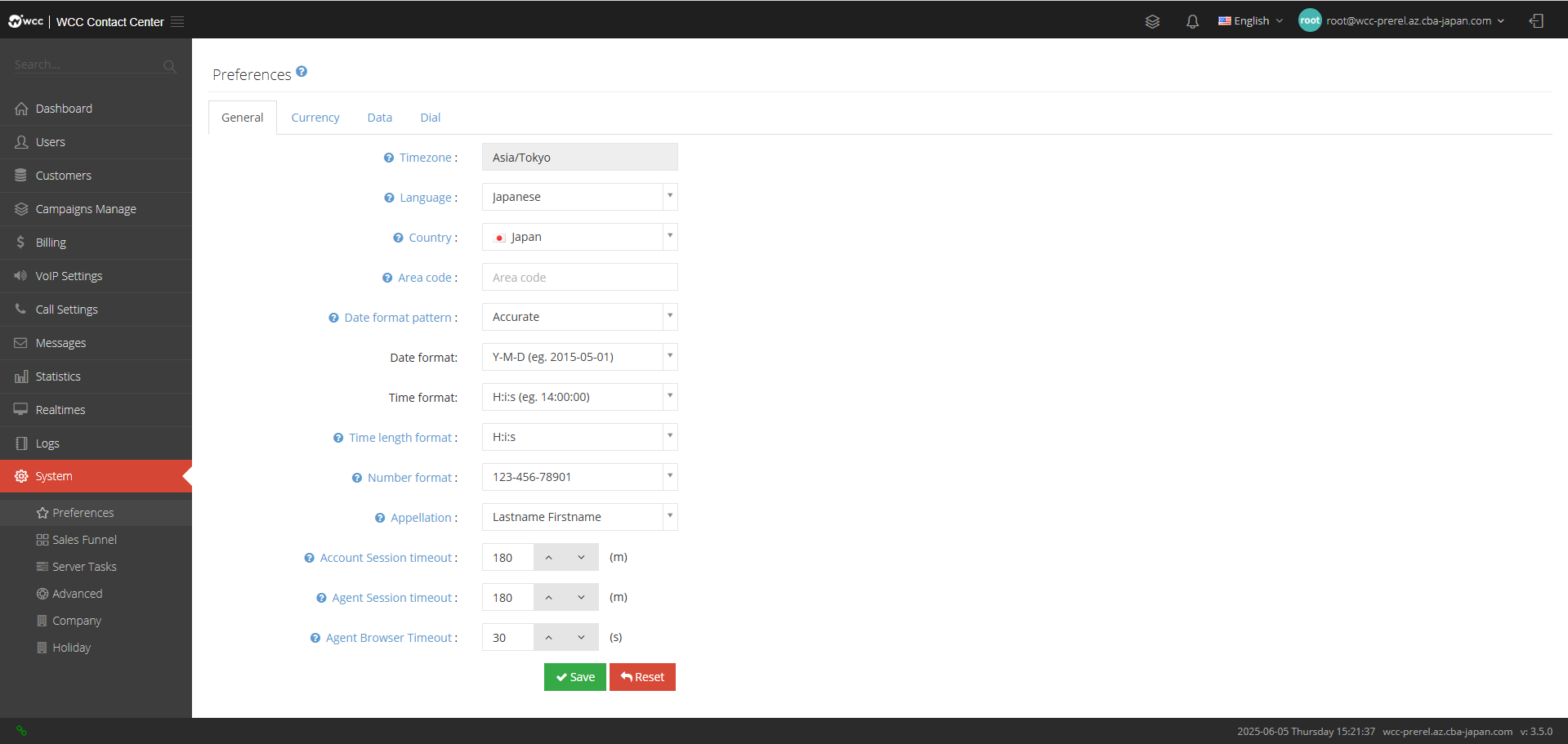The width and height of the screenshot is (1568, 744).
Task: Open Billing in the sidebar
Action: 96,243
